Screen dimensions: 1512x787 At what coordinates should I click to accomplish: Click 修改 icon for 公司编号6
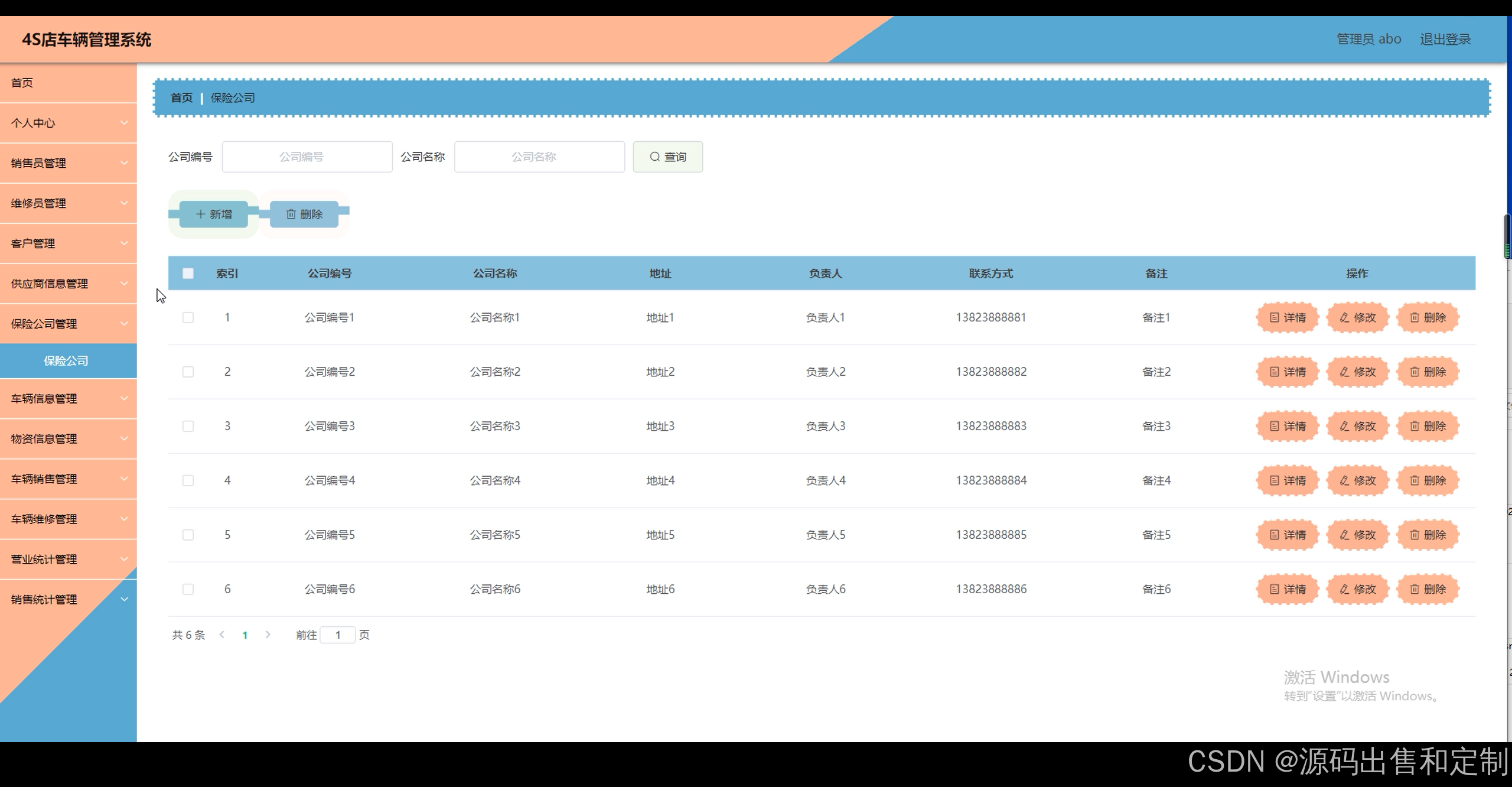(1345, 589)
